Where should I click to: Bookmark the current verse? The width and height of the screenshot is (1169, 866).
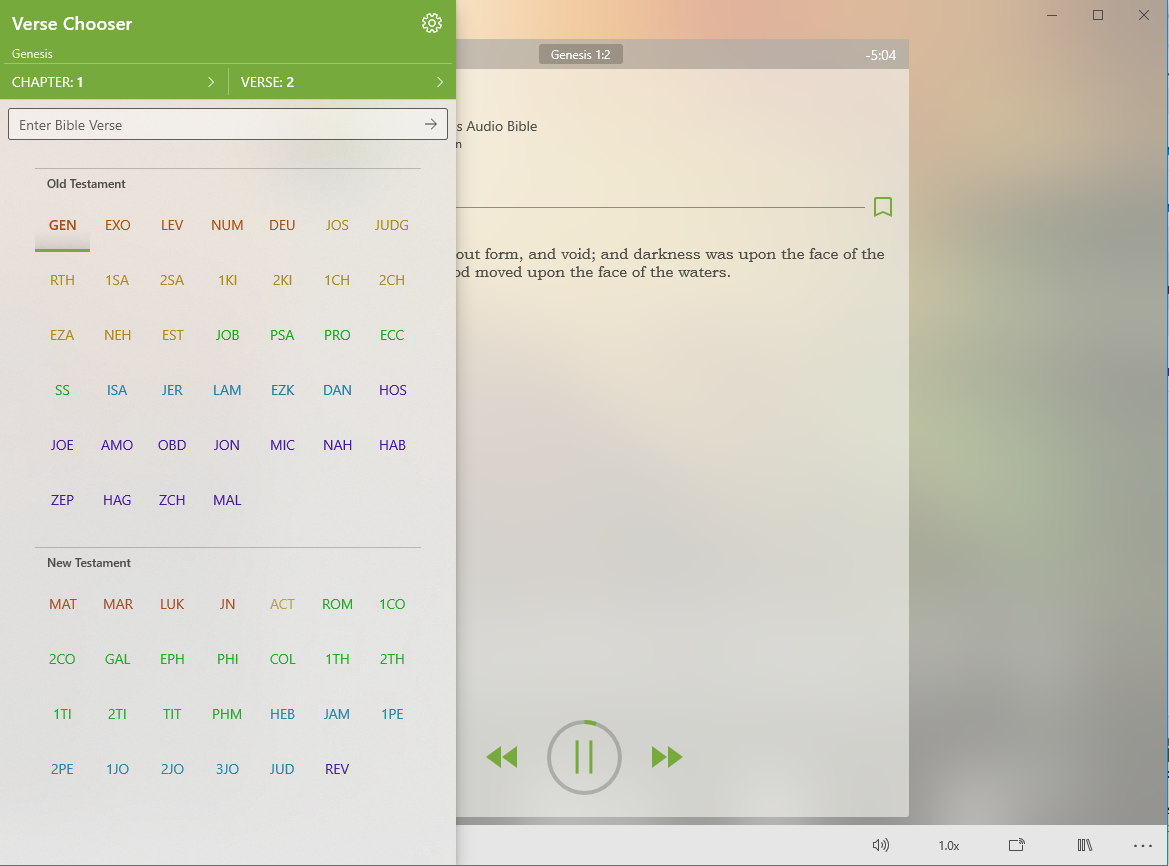click(x=882, y=207)
